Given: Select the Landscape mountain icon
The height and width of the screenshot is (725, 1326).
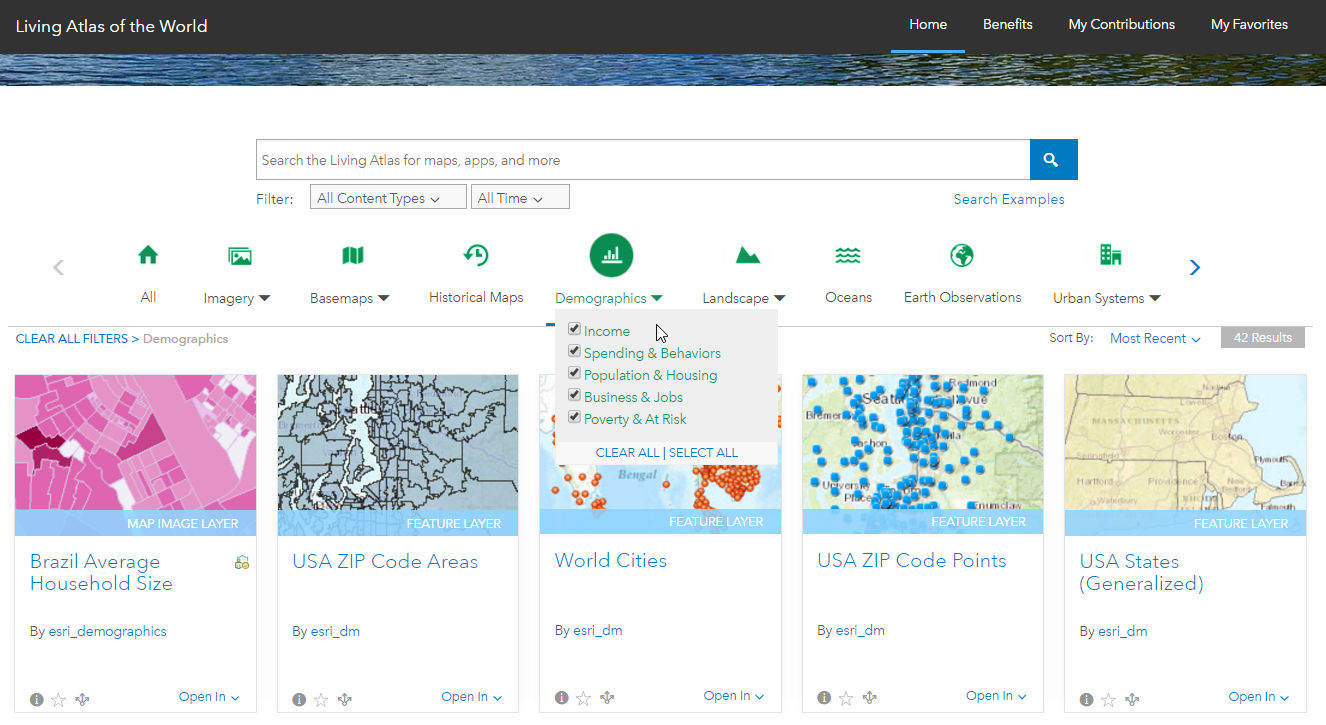Looking at the screenshot, I should (747, 256).
